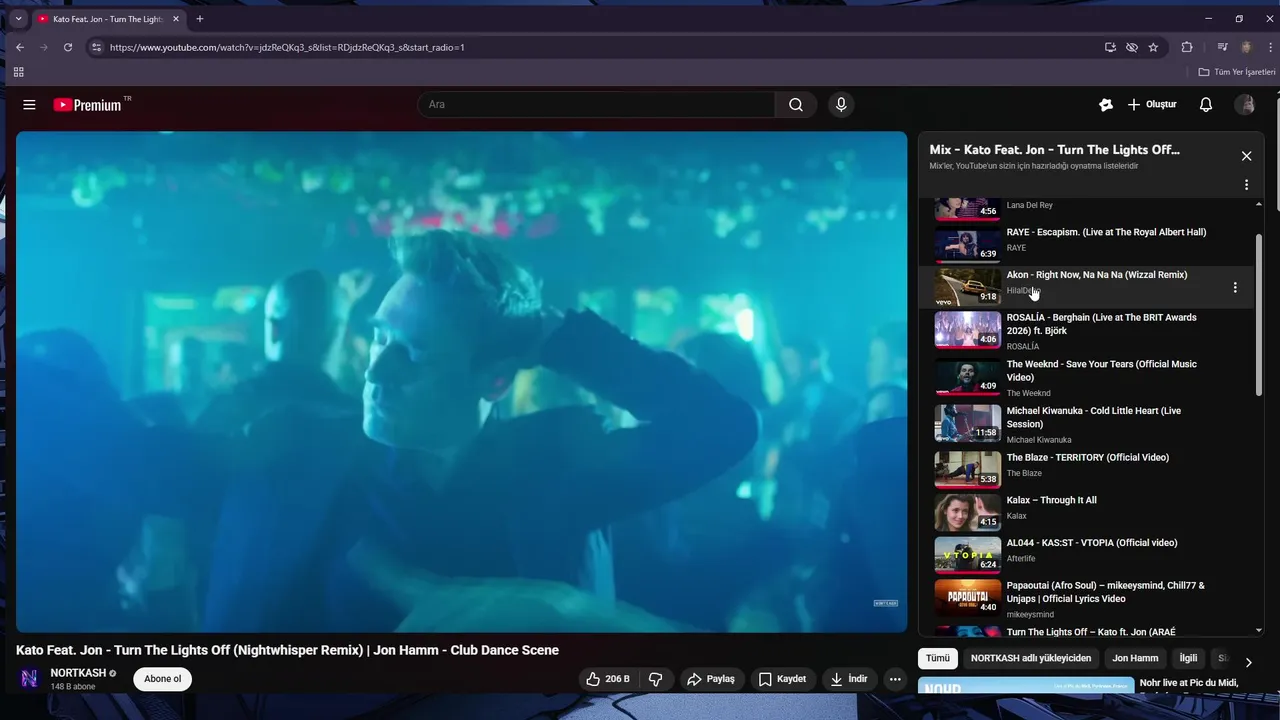Like the video with 206 B

(x=607, y=679)
